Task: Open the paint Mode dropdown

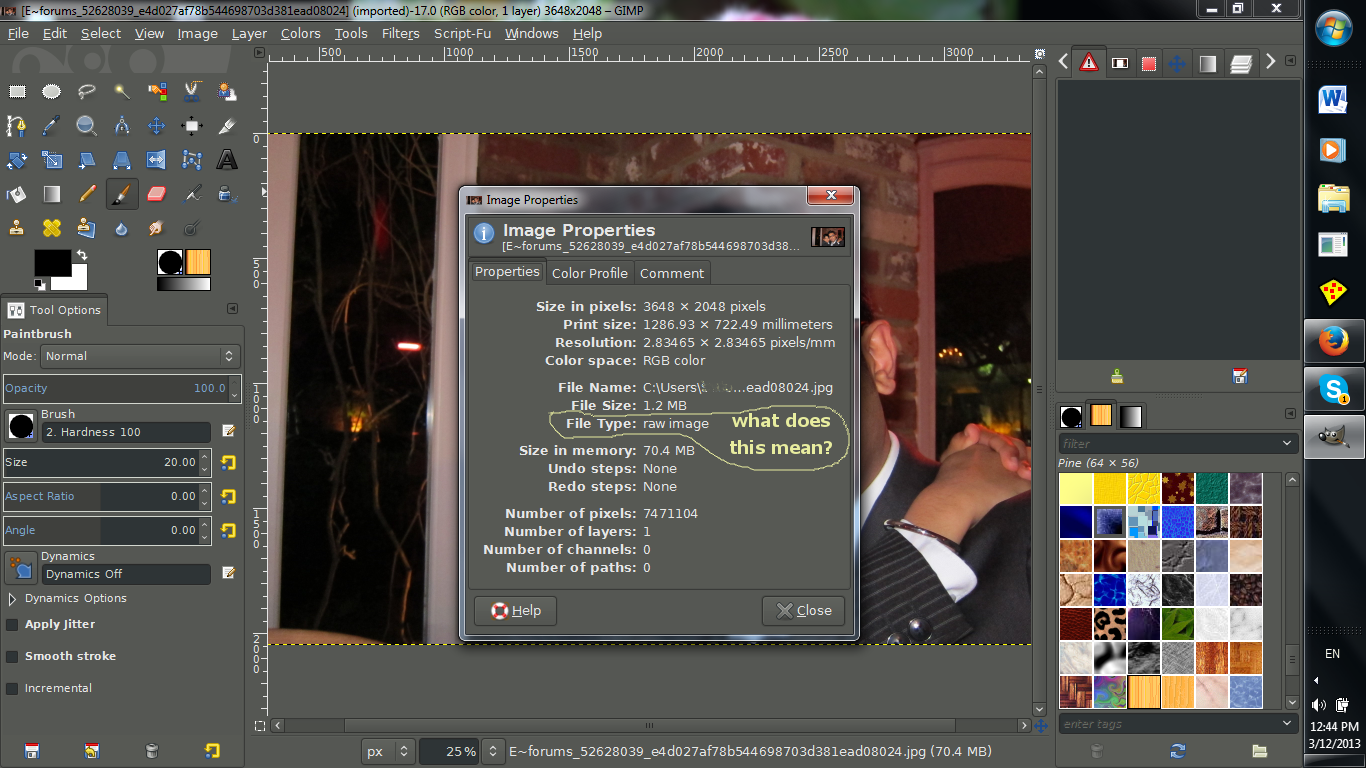Action: [140, 356]
